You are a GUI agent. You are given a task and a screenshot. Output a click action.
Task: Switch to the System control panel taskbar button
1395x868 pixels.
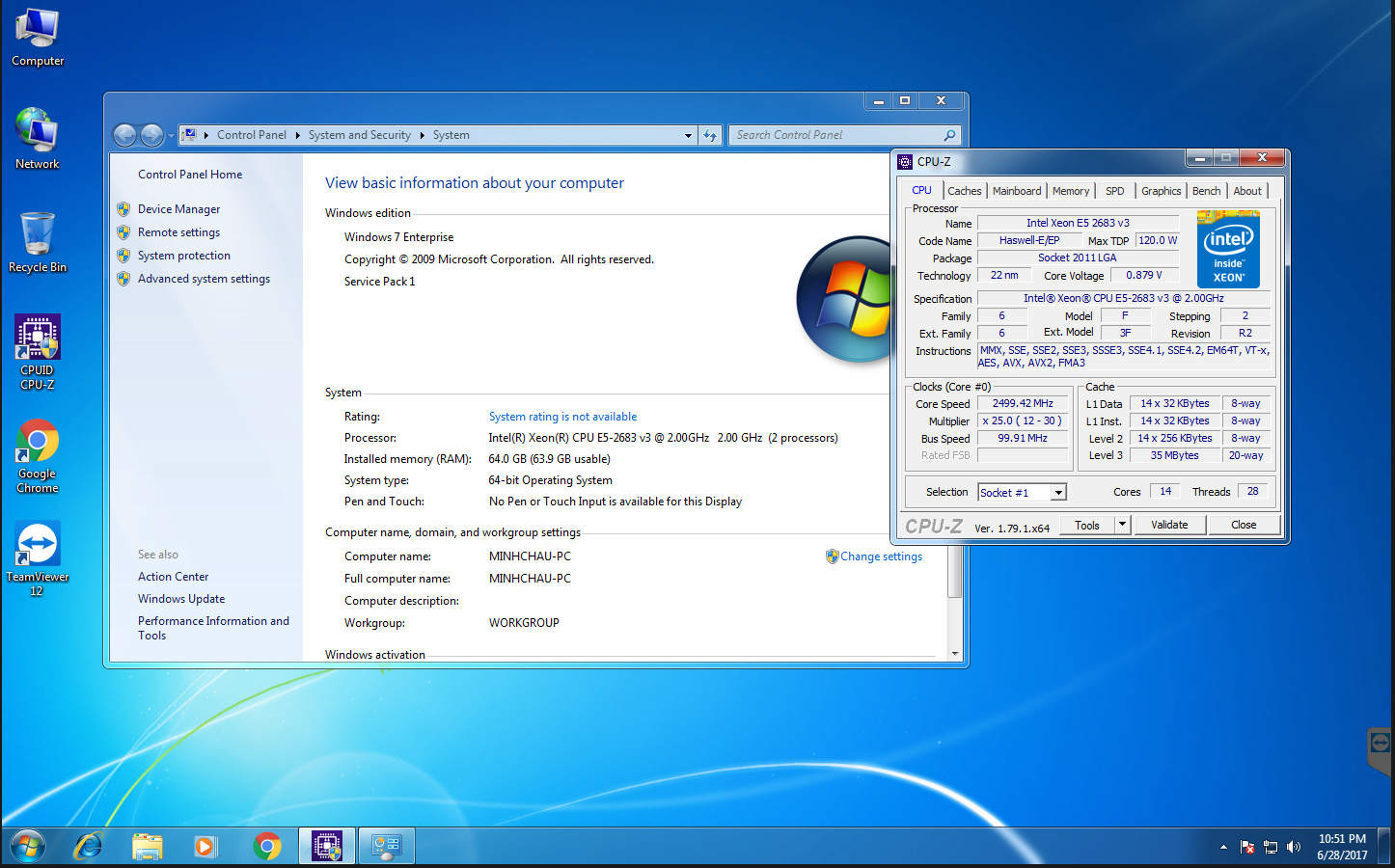point(387,847)
